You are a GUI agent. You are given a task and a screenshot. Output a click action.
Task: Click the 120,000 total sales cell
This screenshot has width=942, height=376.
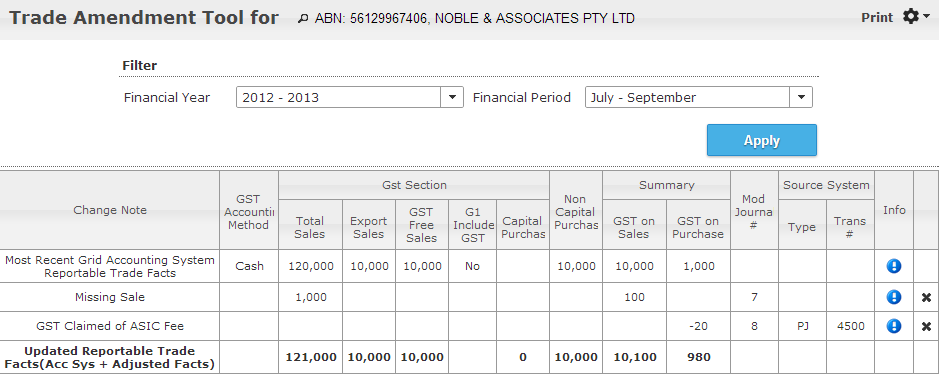pos(310,266)
